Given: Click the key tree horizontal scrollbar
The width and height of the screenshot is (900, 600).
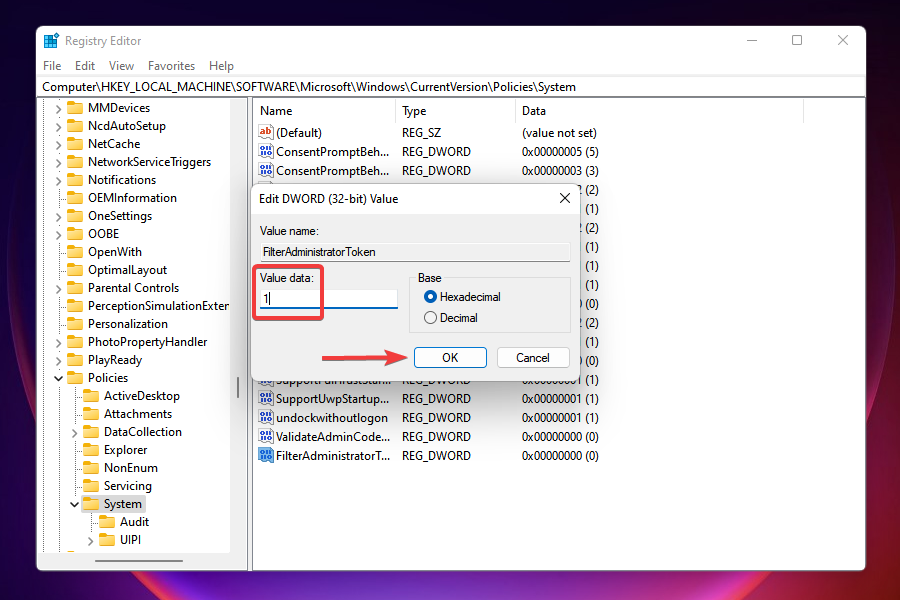Looking at the screenshot, I should (x=139, y=560).
